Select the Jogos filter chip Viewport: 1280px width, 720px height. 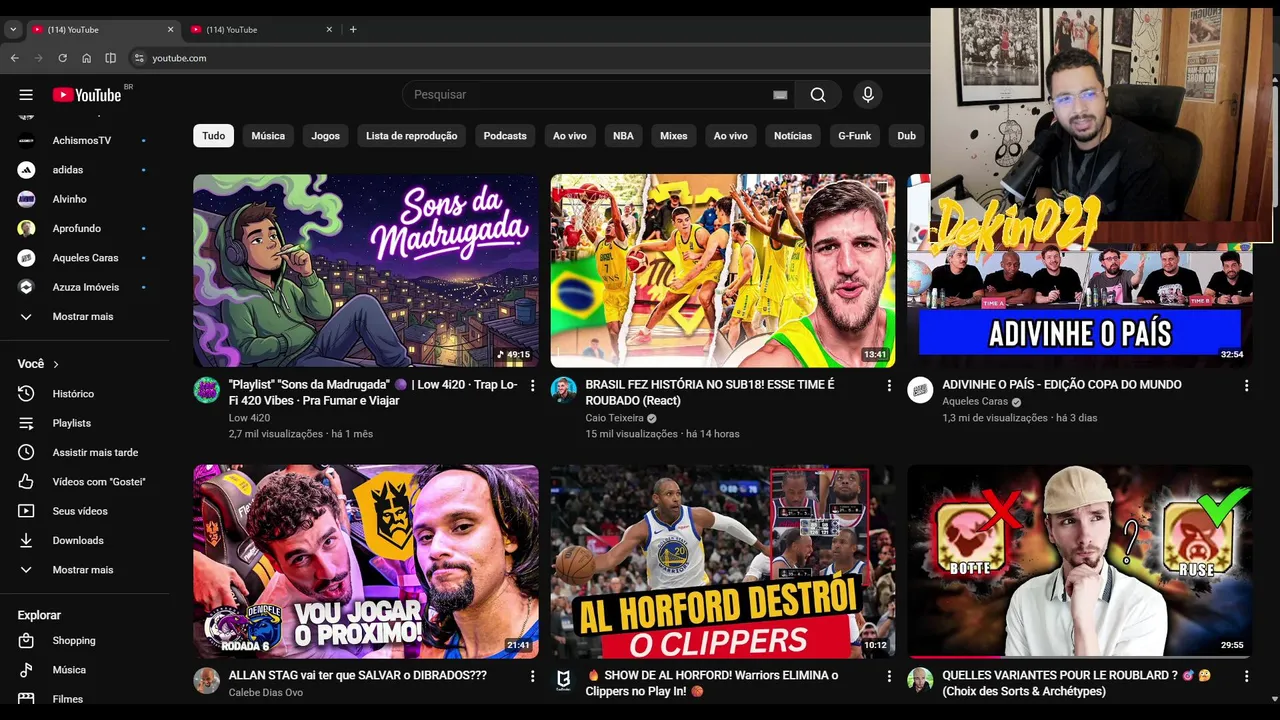[x=325, y=136]
